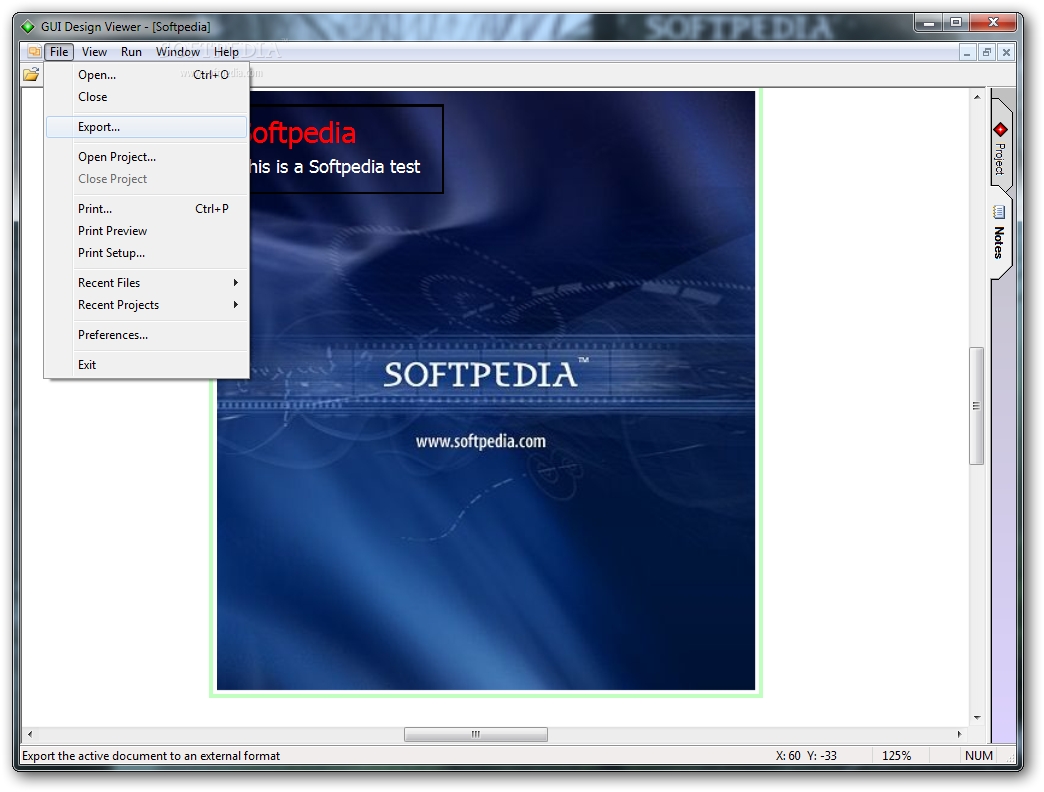Open Preferences... from the File menu

click(x=146, y=334)
